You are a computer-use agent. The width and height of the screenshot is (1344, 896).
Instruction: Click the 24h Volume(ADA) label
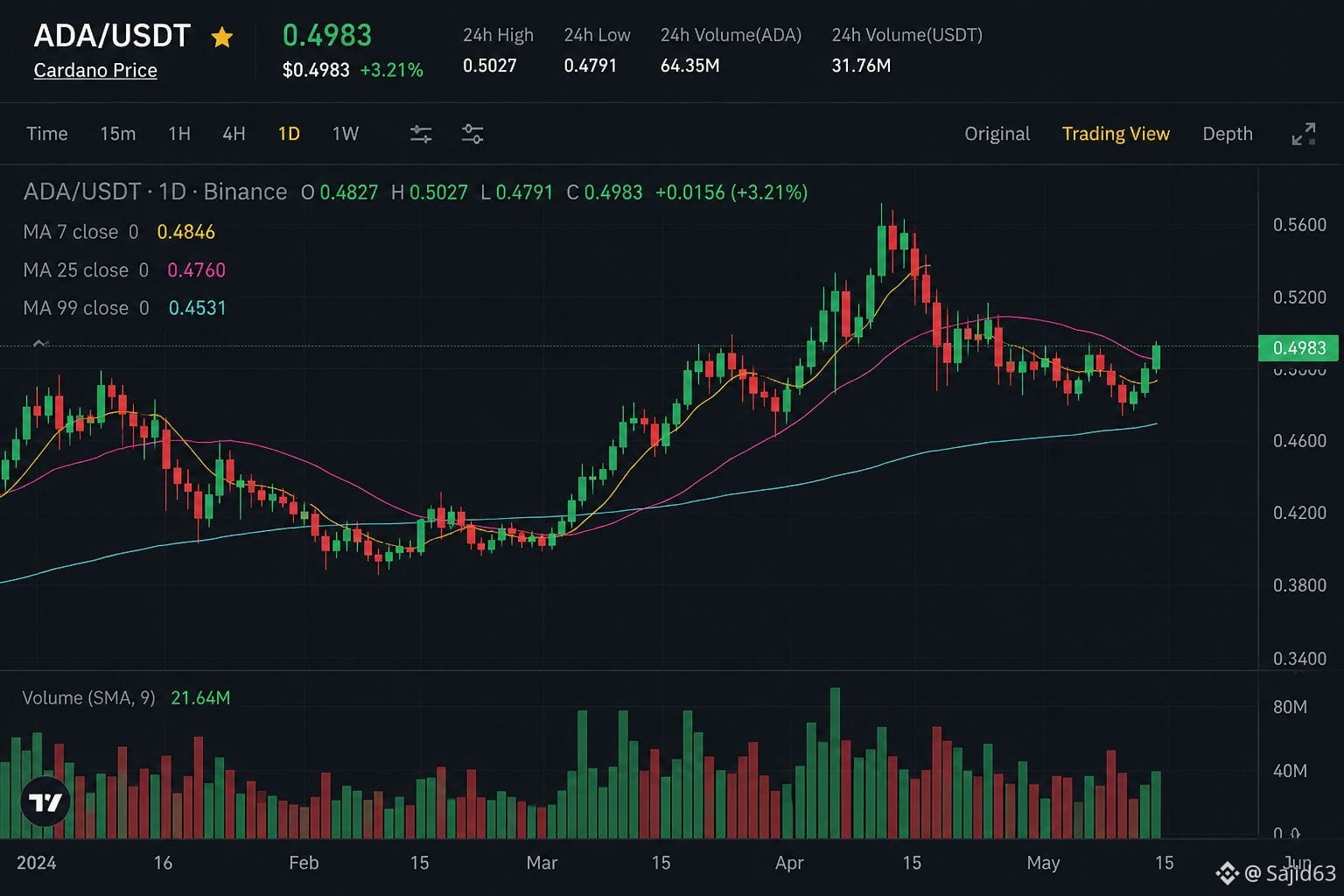[731, 35]
